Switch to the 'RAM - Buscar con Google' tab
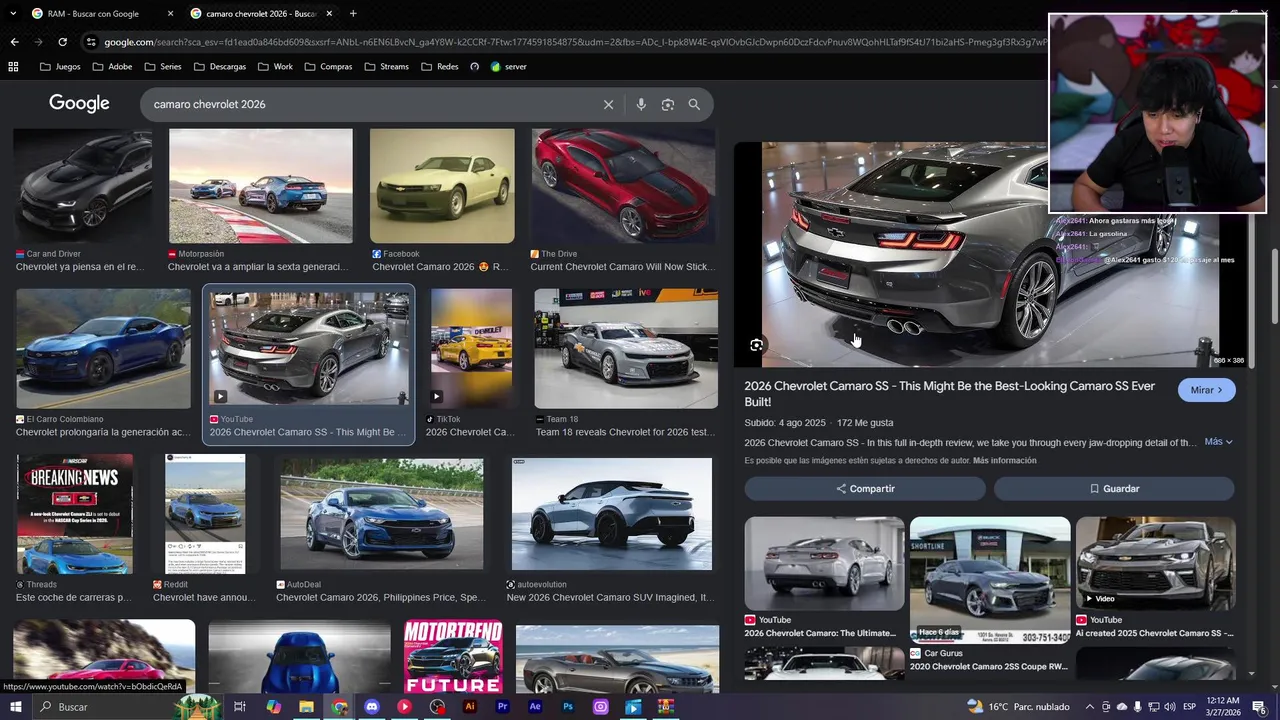This screenshot has width=1280, height=720. click(93, 14)
